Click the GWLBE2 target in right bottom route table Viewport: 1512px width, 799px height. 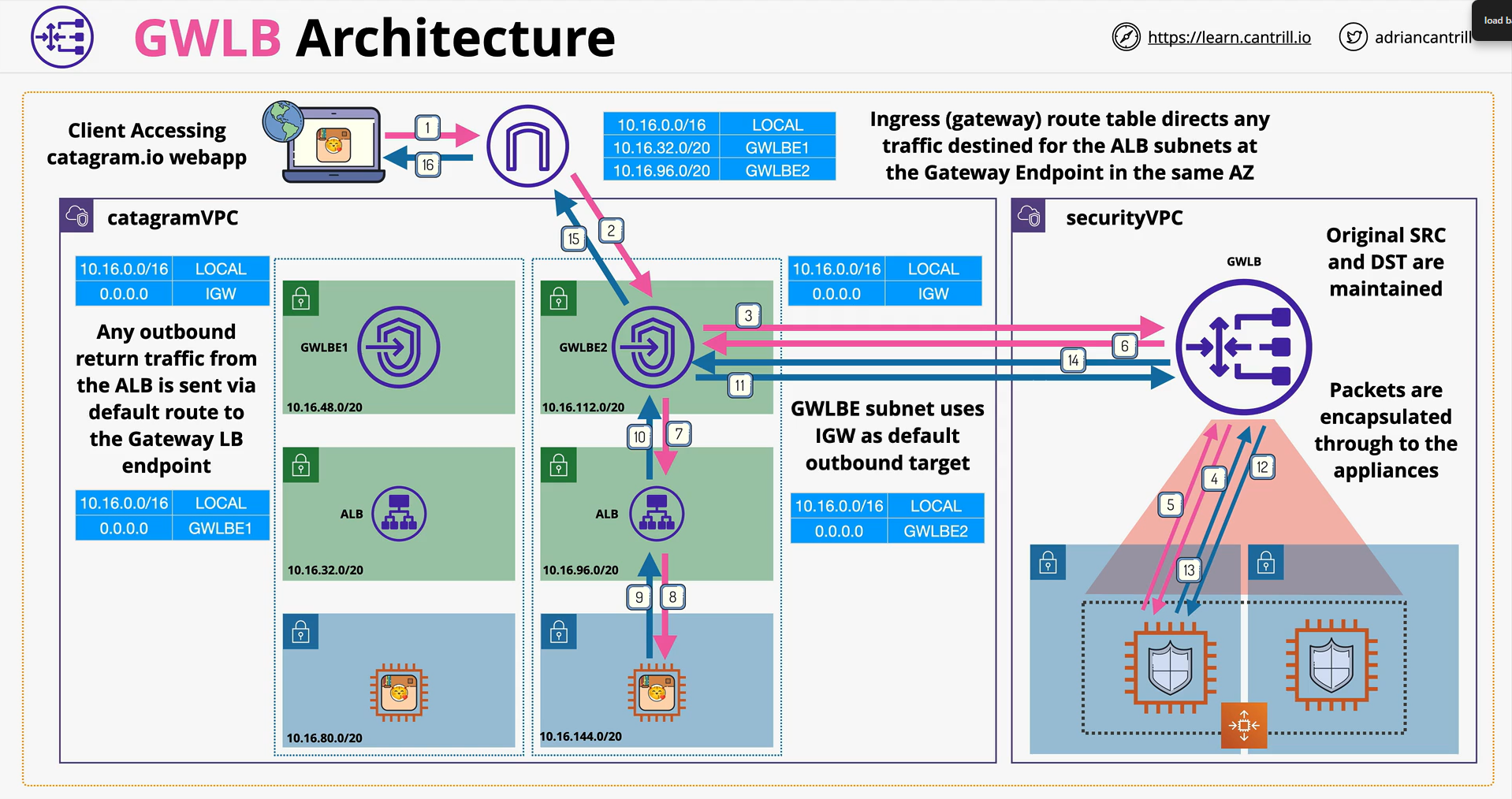click(936, 531)
